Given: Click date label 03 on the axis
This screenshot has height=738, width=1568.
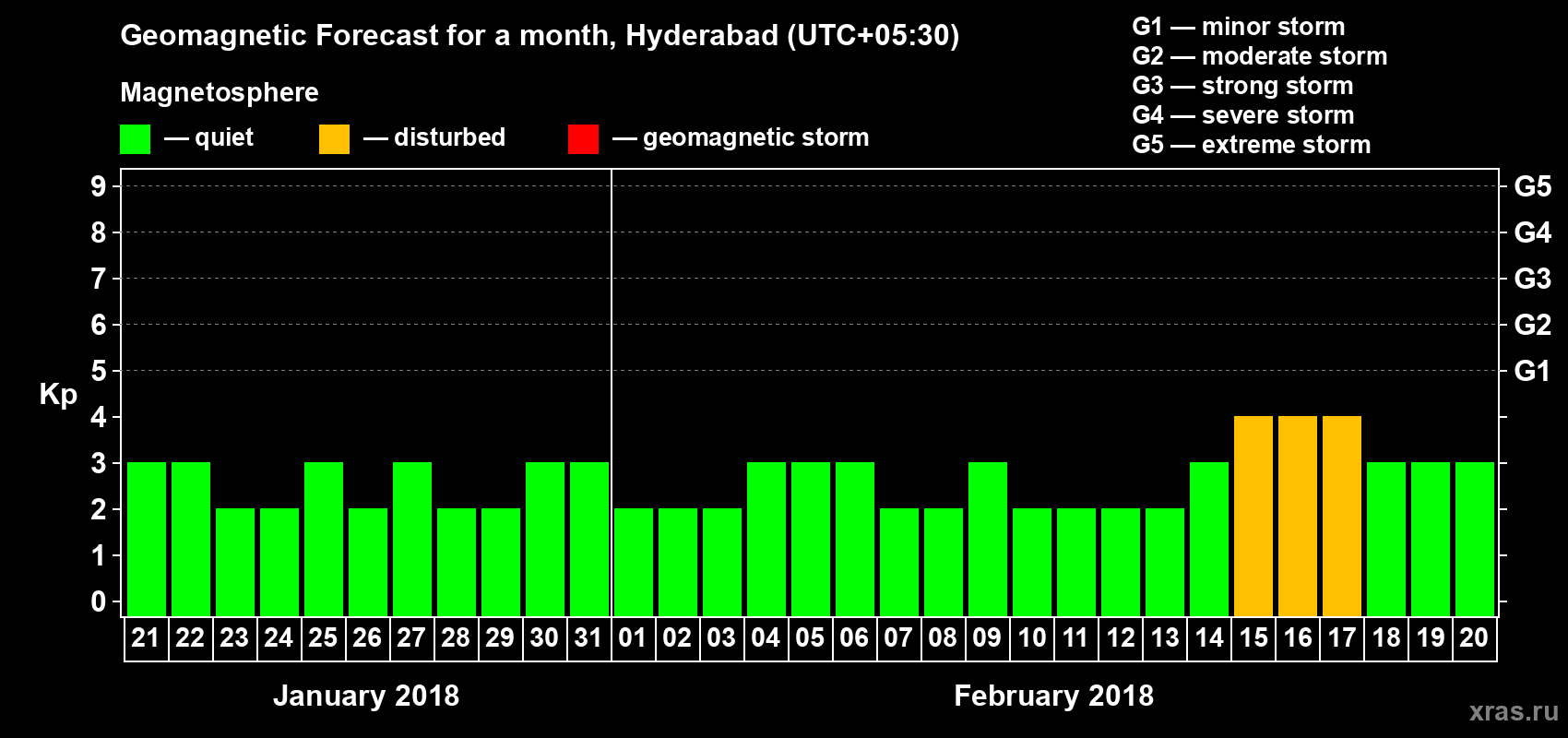Looking at the screenshot, I should point(721,637).
